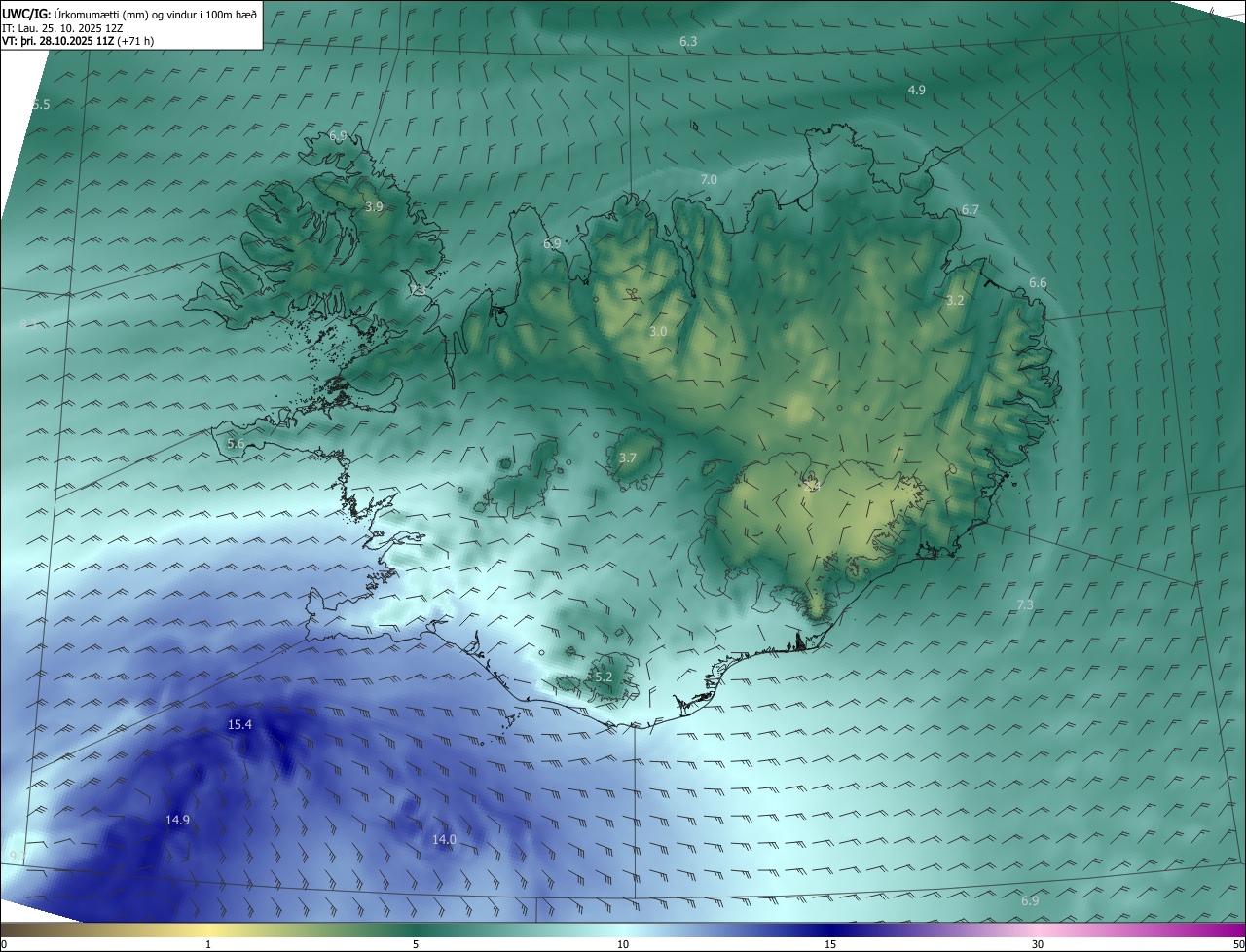This screenshot has height=952, width=1246.
Task: Click the 5.6 value label on the map
Action: 236,444
